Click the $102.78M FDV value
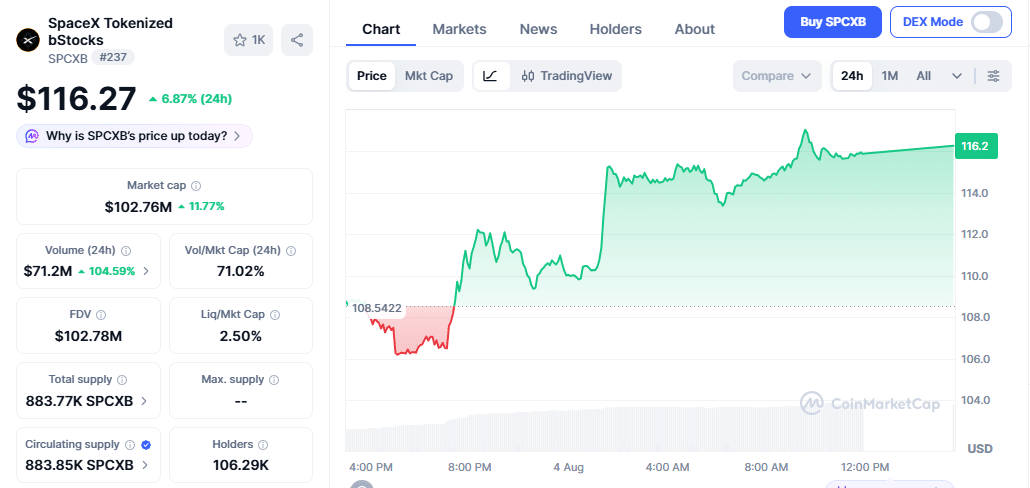This screenshot has height=488, width=1030. (x=88, y=336)
